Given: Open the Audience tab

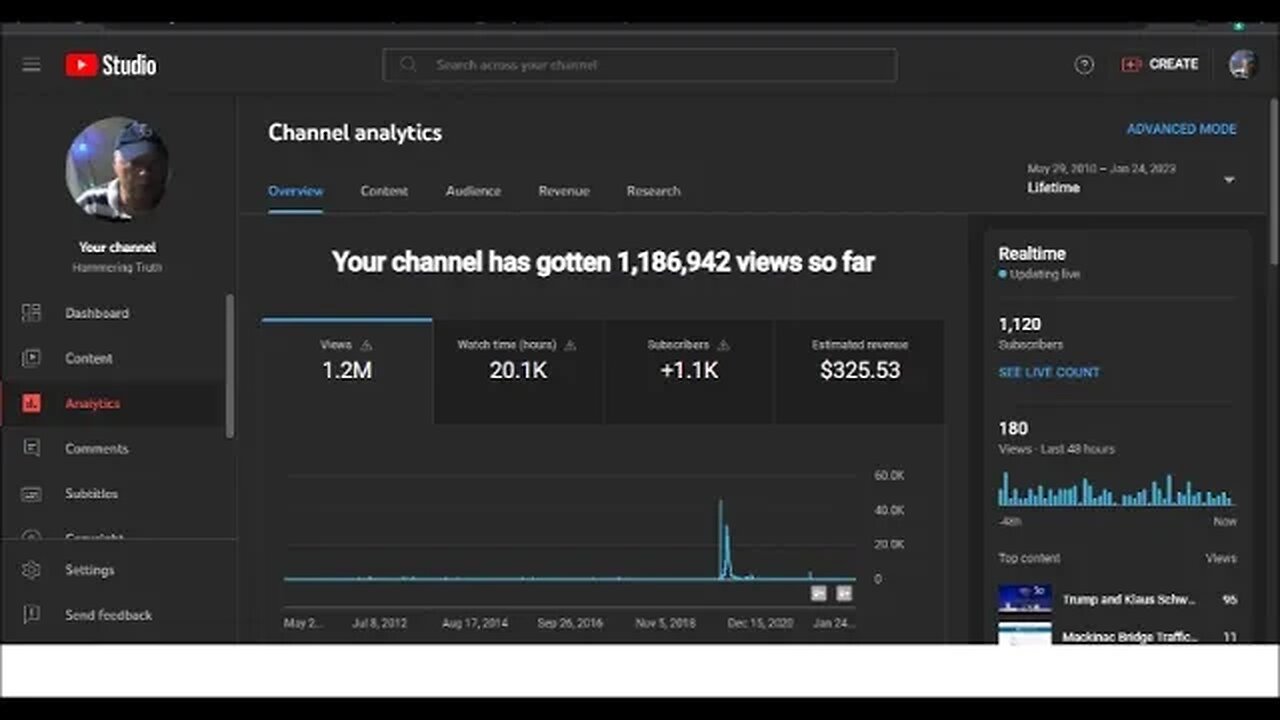Looking at the screenshot, I should click(x=473, y=191).
